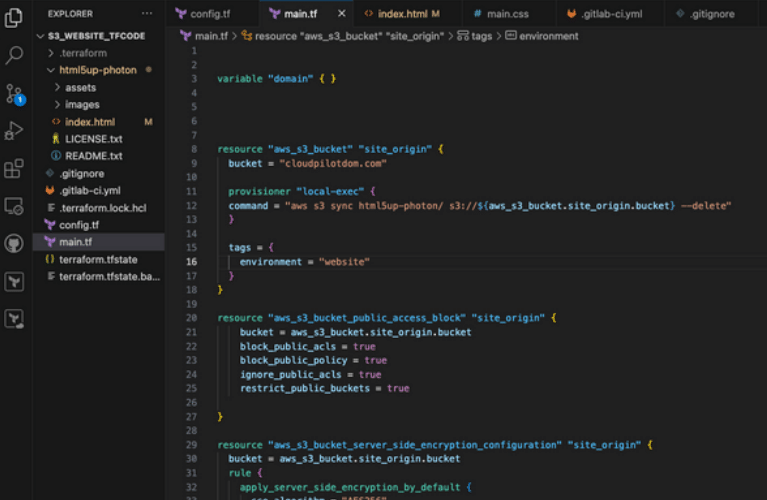Open the GitHub panel icon

point(14,244)
